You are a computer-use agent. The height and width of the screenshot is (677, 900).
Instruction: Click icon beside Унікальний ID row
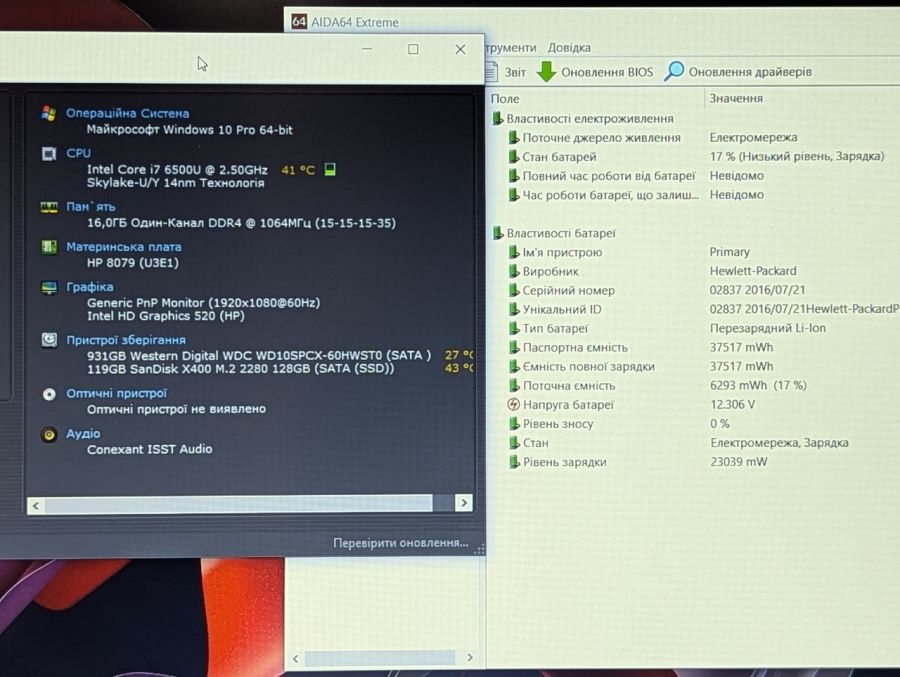coord(514,310)
